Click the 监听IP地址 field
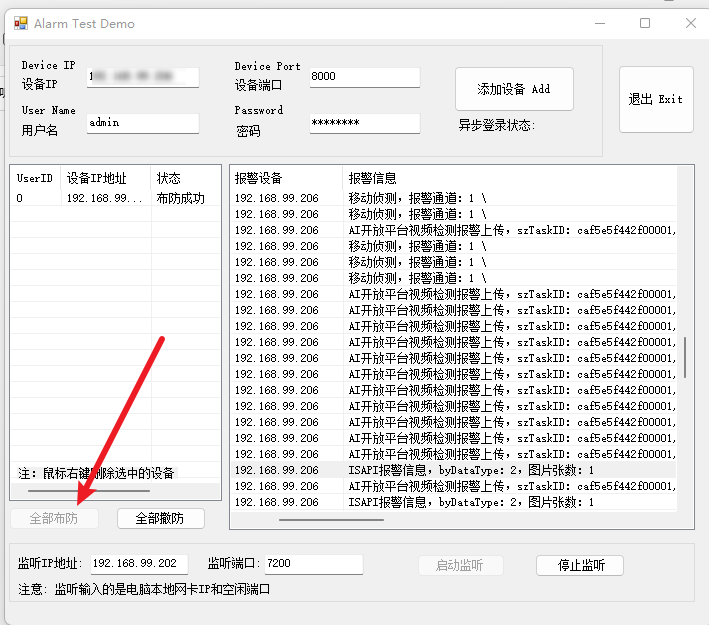 click(139, 564)
